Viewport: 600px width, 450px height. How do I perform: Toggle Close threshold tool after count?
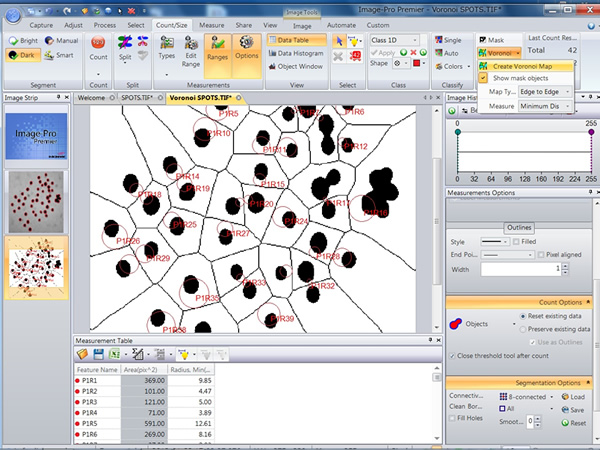[452, 356]
